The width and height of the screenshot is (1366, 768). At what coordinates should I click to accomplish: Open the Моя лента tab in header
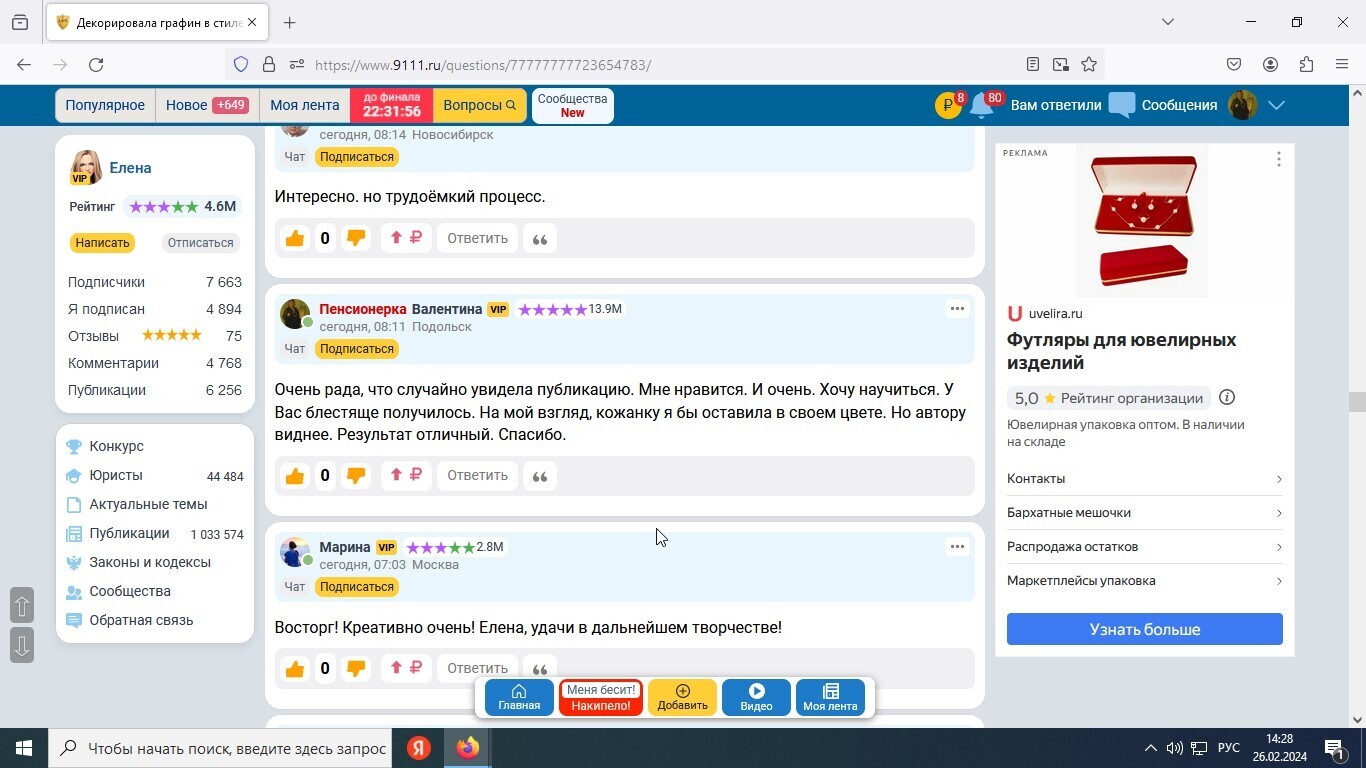304,105
